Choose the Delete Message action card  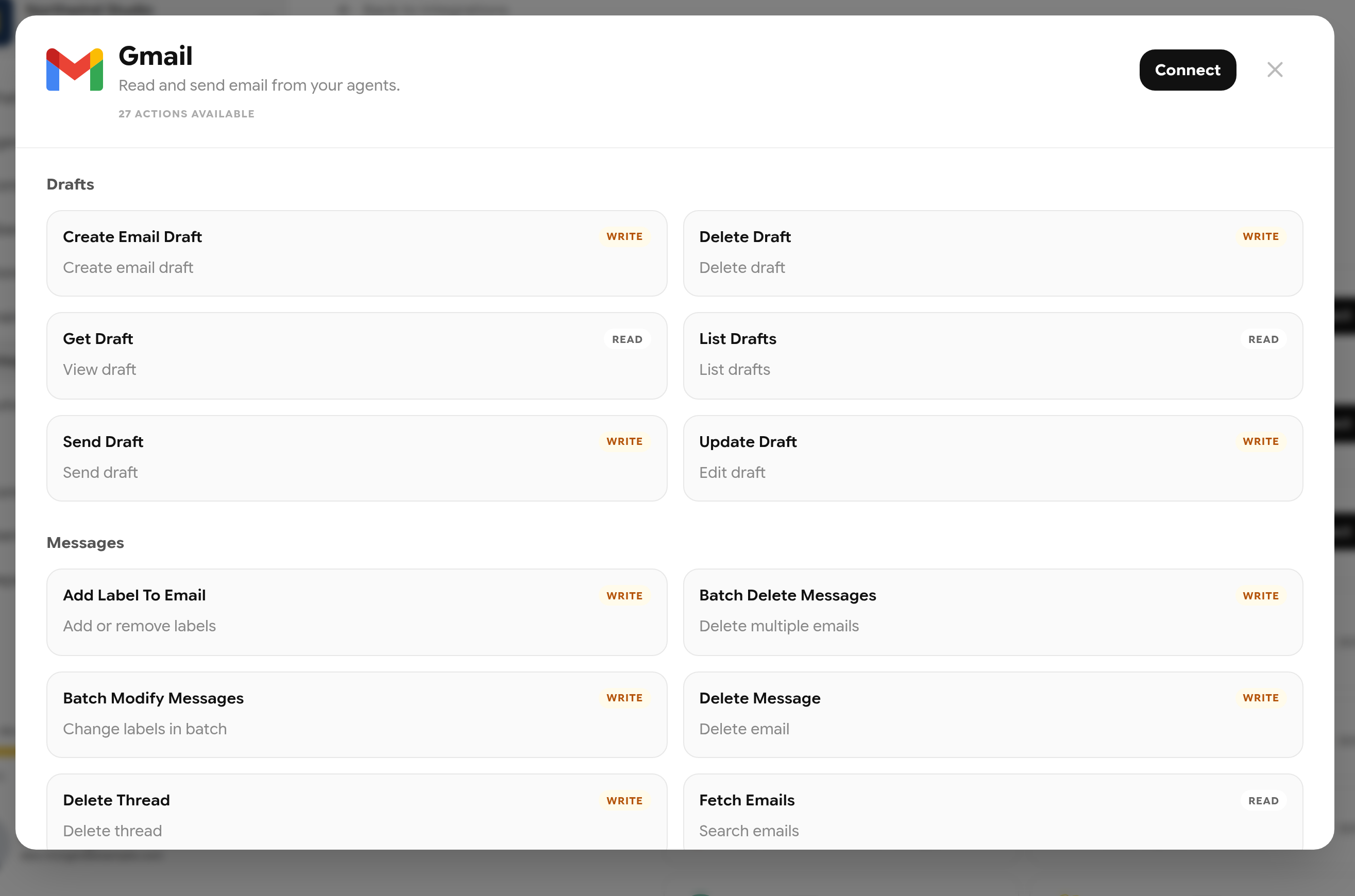tap(992, 714)
